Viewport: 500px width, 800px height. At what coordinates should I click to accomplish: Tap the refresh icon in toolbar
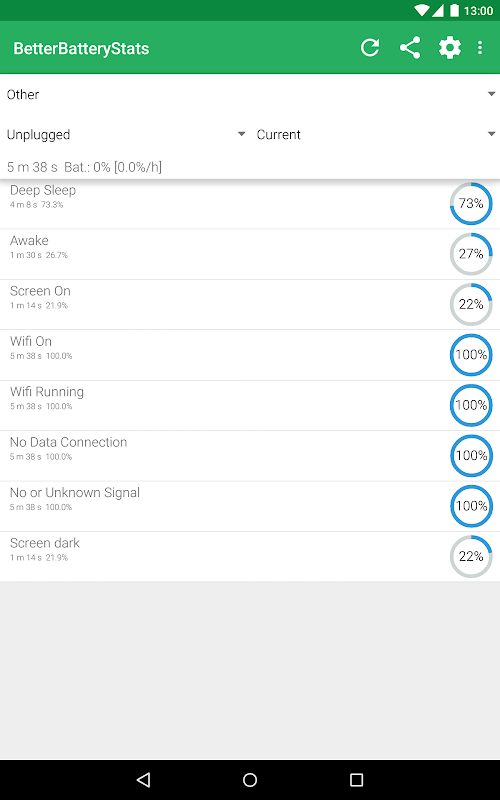(x=370, y=48)
